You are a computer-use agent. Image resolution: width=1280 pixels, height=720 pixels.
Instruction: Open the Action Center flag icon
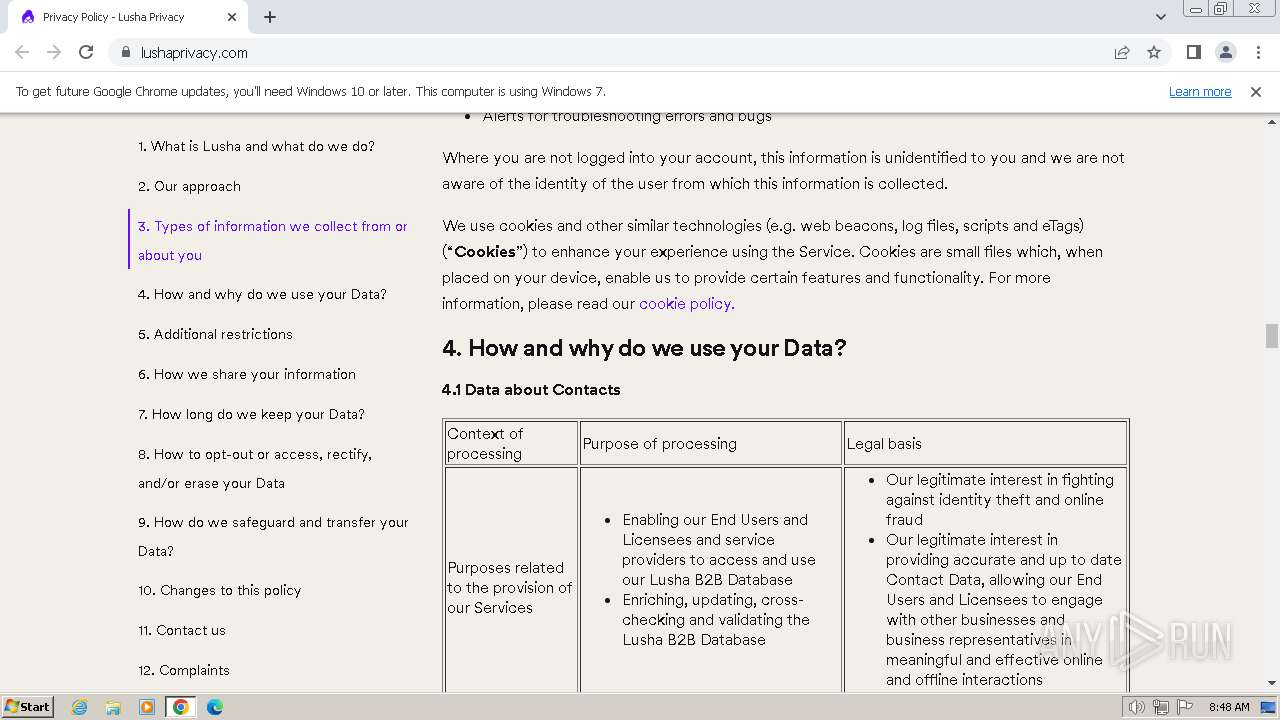point(1185,707)
